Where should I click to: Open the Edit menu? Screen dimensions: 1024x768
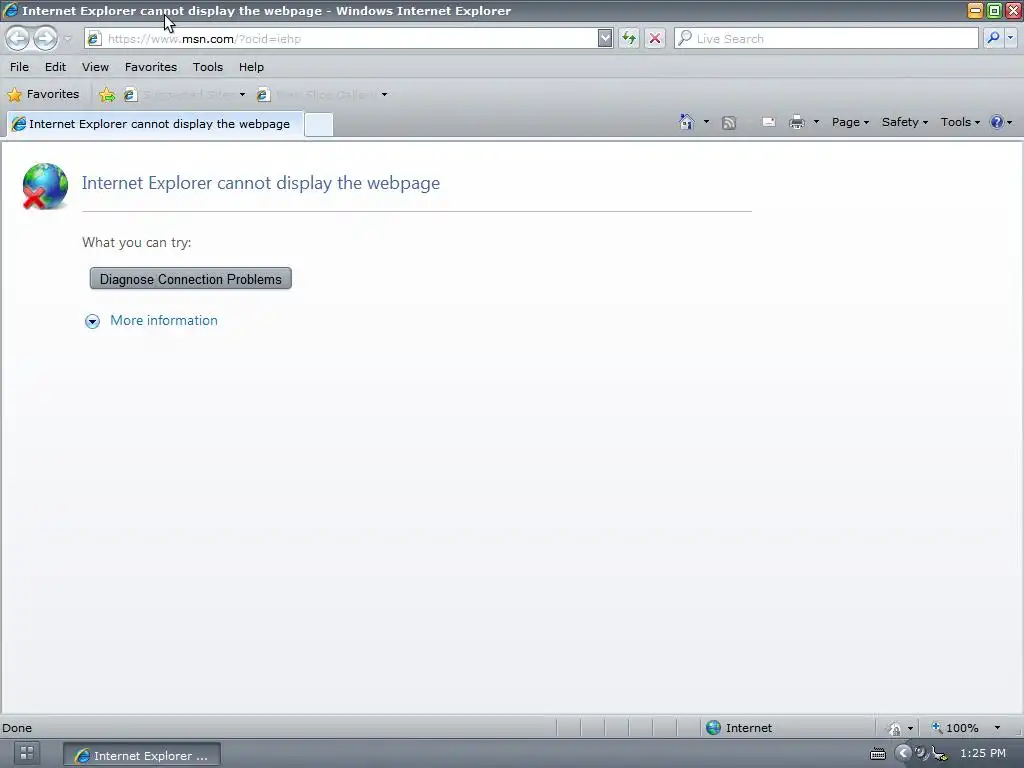tap(55, 67)
